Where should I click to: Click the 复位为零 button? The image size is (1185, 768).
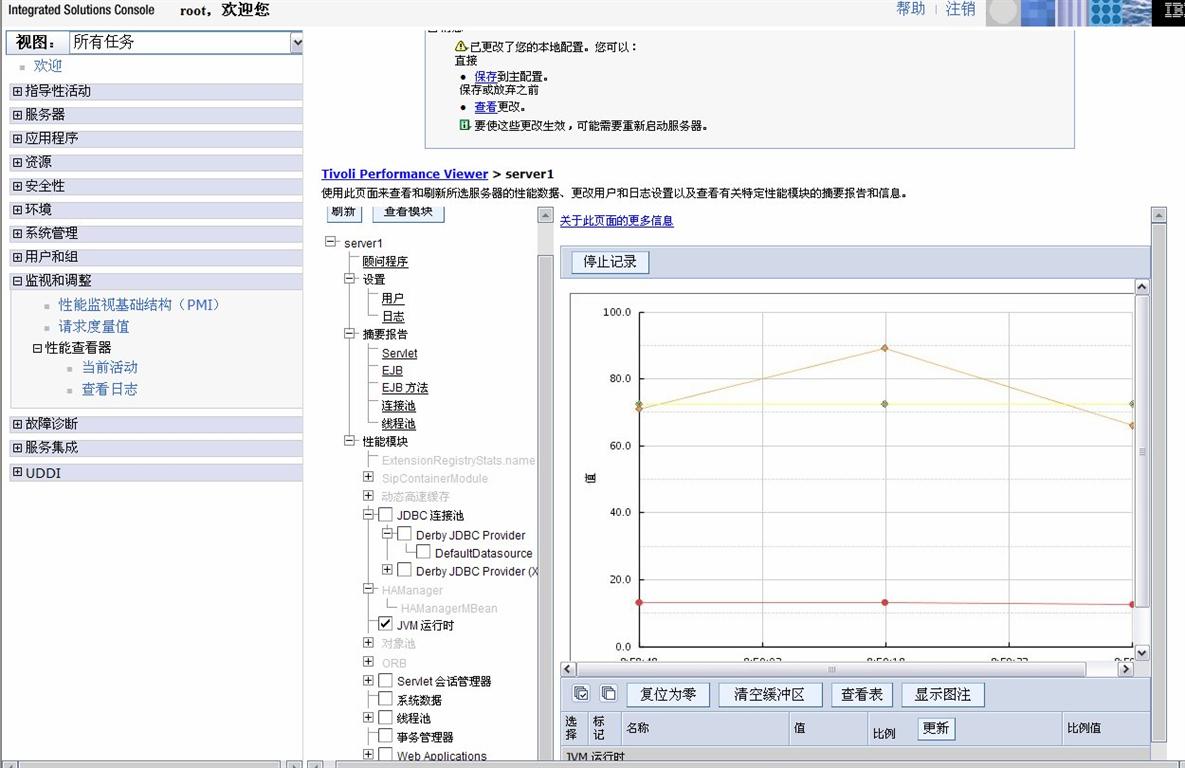(668, 695)
